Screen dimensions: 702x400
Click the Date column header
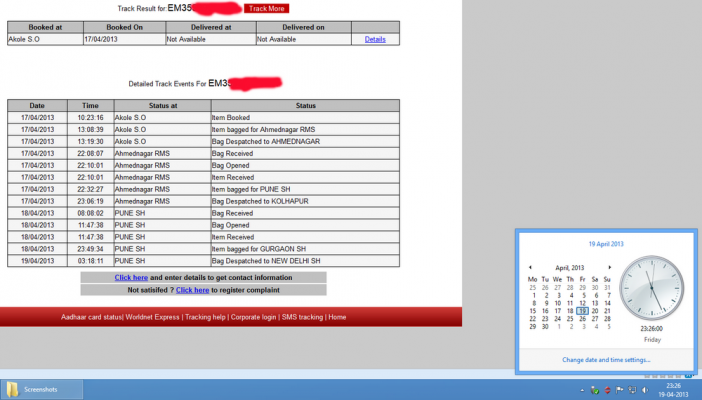click(x=37, y=106)
